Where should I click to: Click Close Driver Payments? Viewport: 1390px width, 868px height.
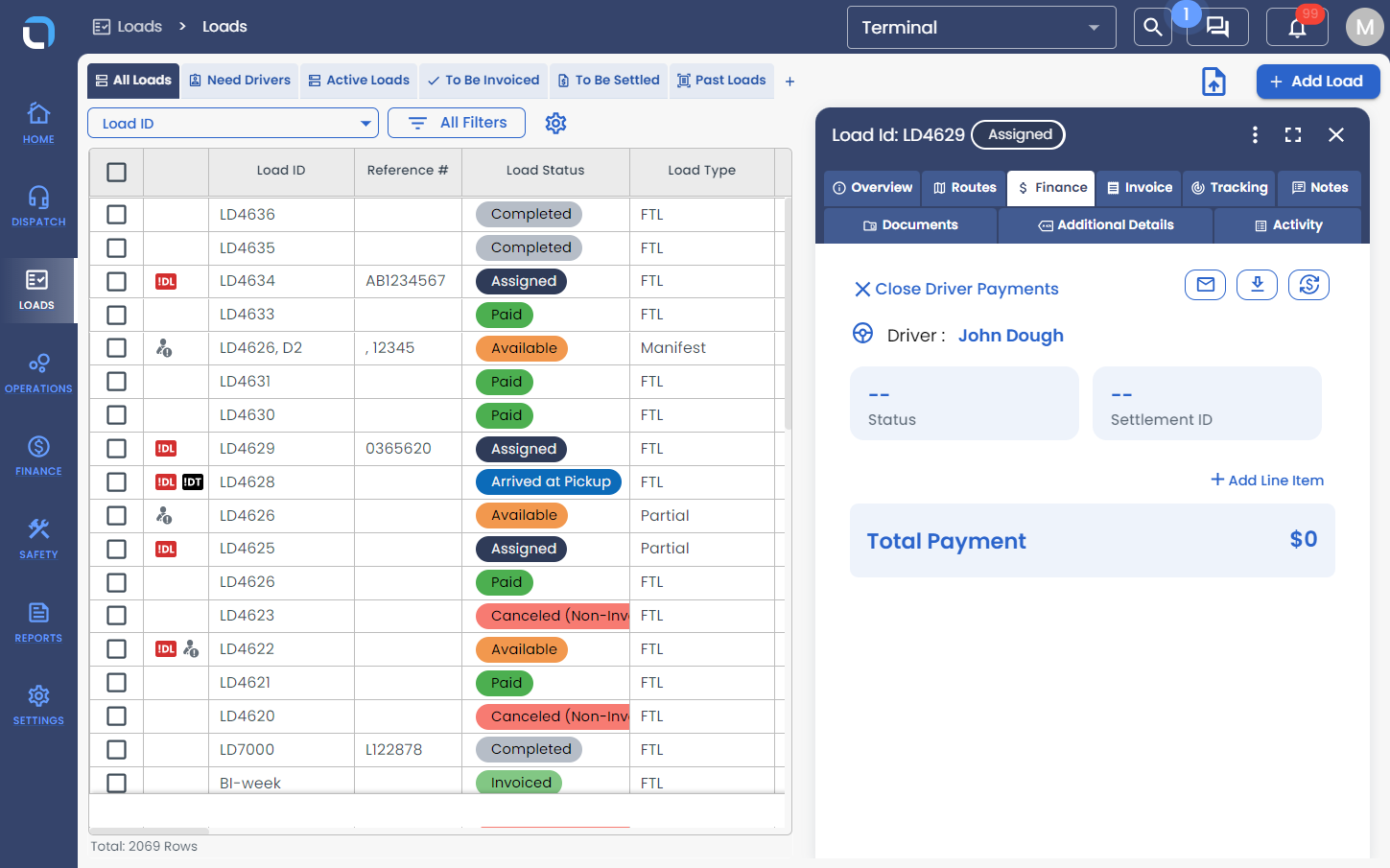pos(956,289)
